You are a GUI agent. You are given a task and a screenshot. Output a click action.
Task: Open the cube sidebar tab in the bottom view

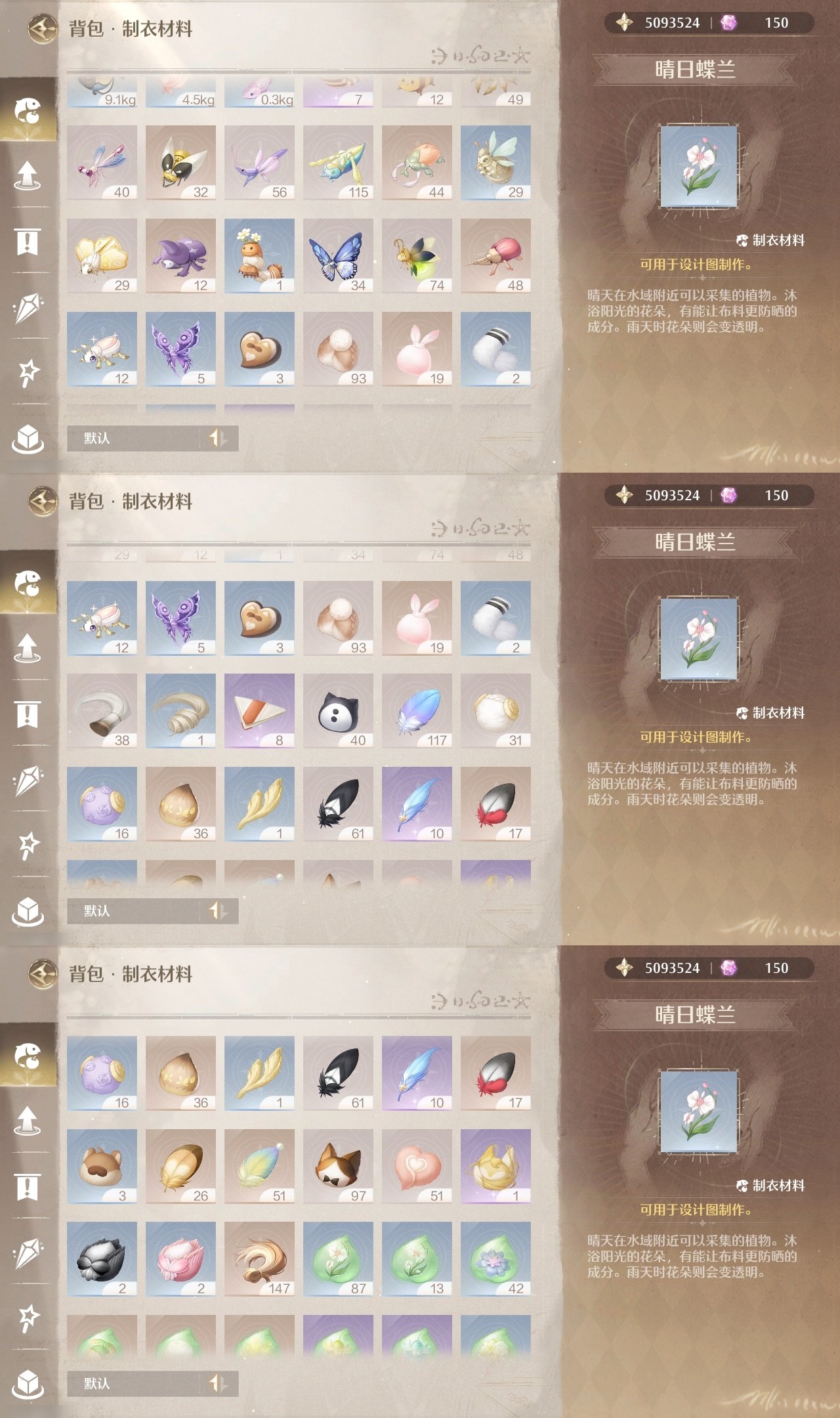(x=28, y=1384)
